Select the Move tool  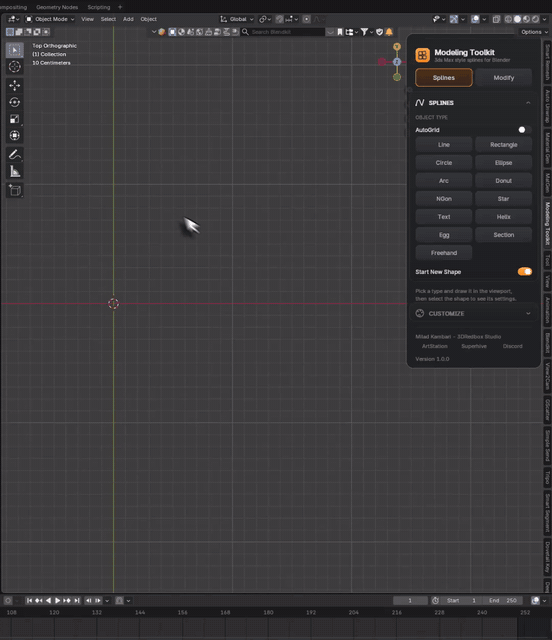(x=15, y=85)
